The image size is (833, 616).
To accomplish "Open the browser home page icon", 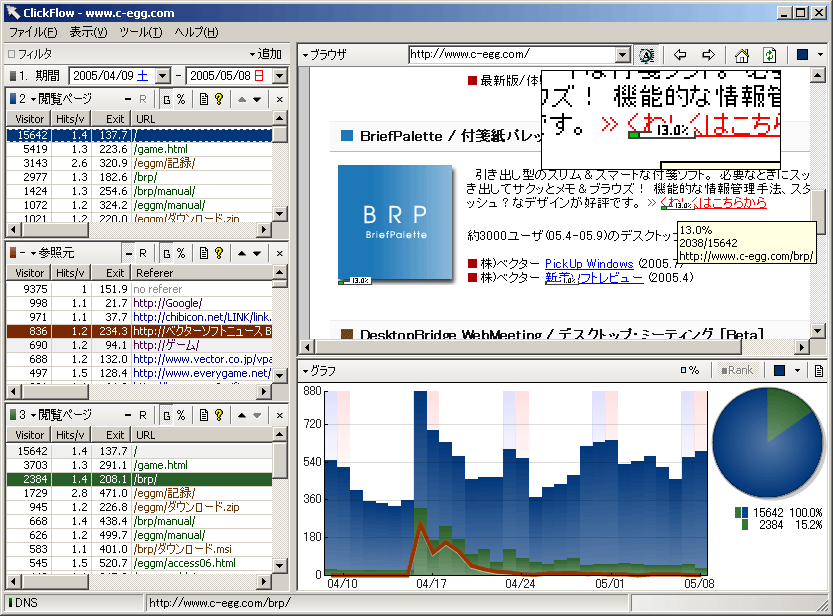I will [x=742, y=55].
